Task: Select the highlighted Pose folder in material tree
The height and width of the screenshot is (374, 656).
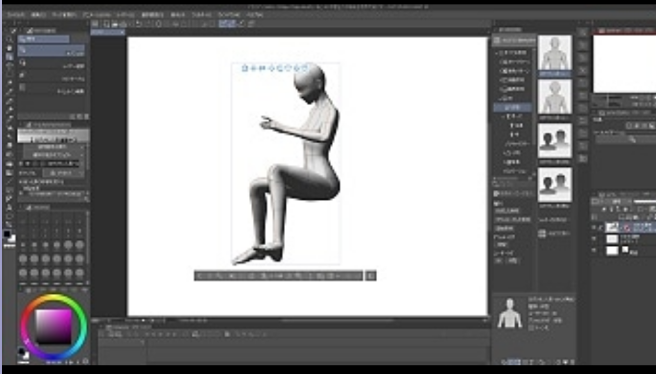Action: (513, 108)
